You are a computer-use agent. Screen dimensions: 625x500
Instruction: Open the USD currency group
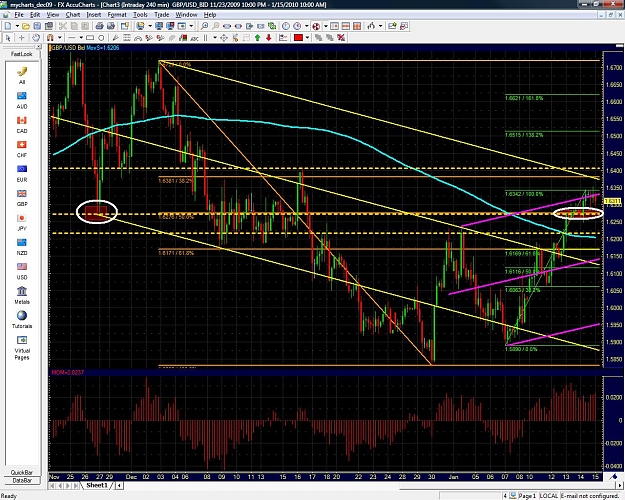point(22,271)
